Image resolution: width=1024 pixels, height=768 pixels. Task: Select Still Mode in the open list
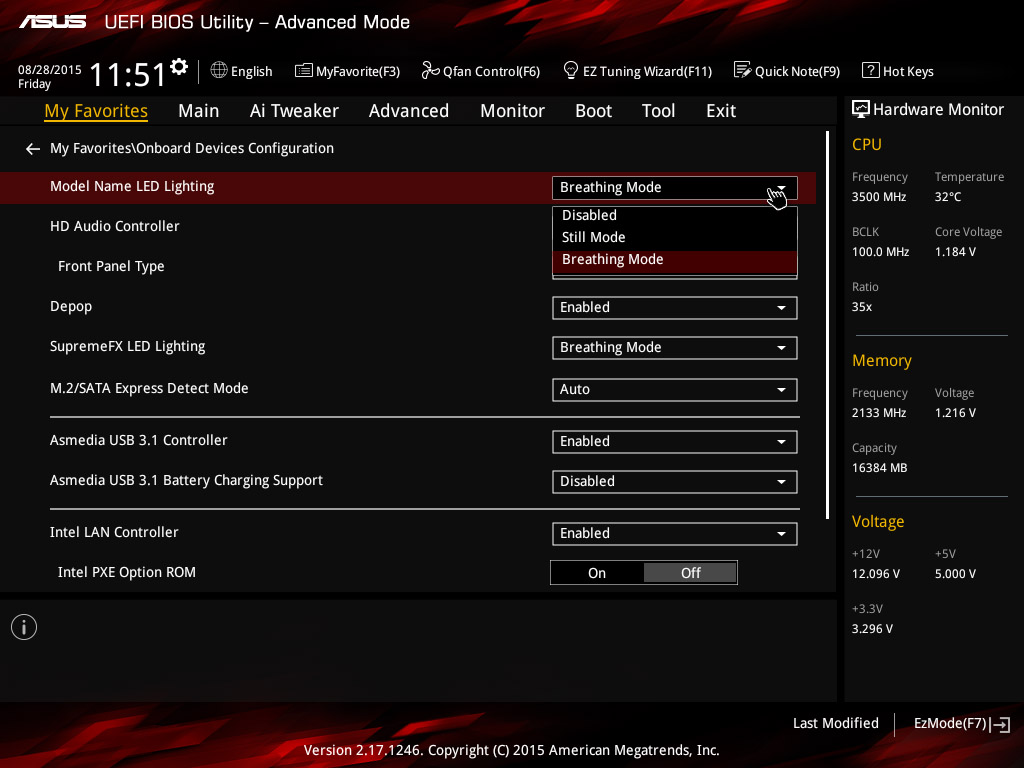coord(675,237)
